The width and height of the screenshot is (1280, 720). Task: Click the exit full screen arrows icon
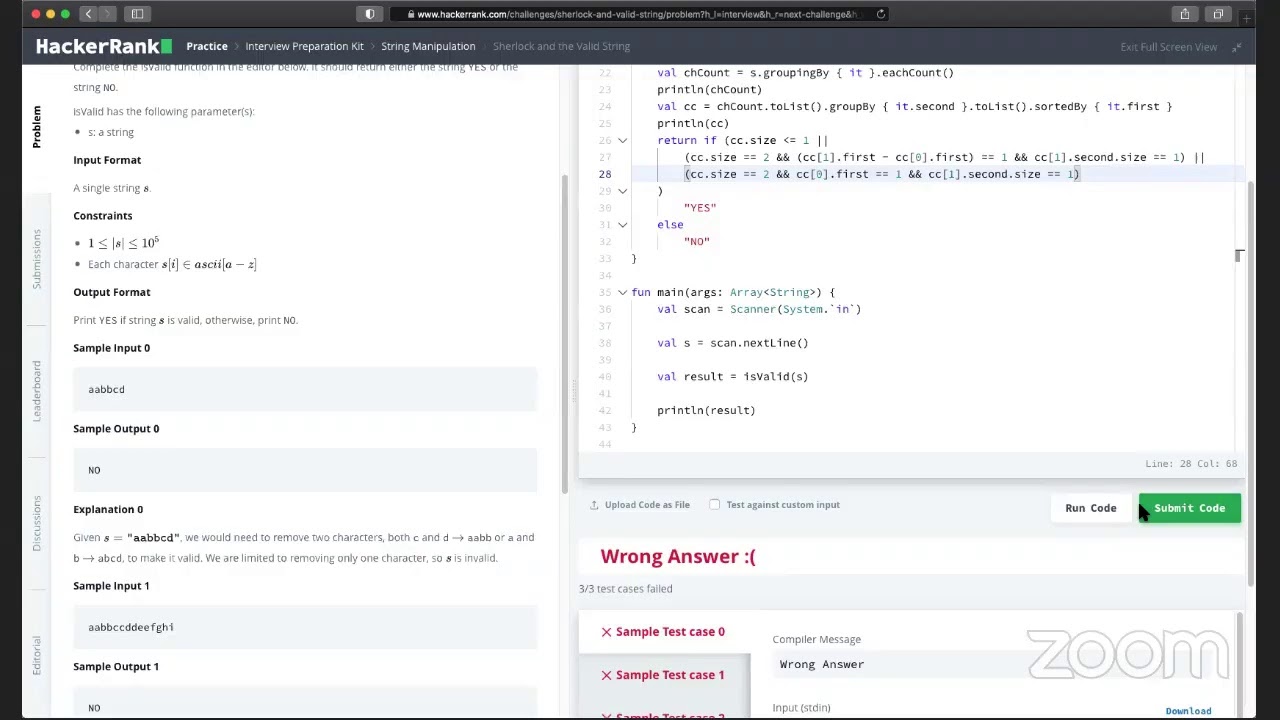(1237, 47)
